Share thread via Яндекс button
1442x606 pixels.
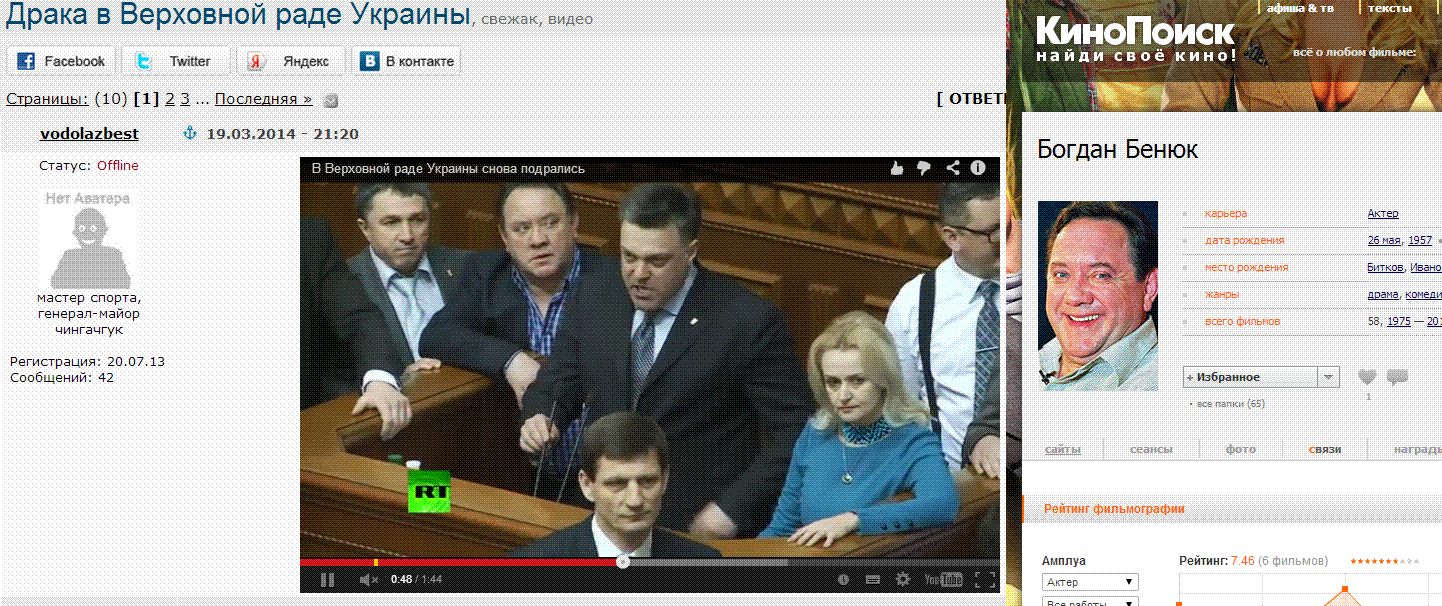pyautogui.click(x=290, y=61)
